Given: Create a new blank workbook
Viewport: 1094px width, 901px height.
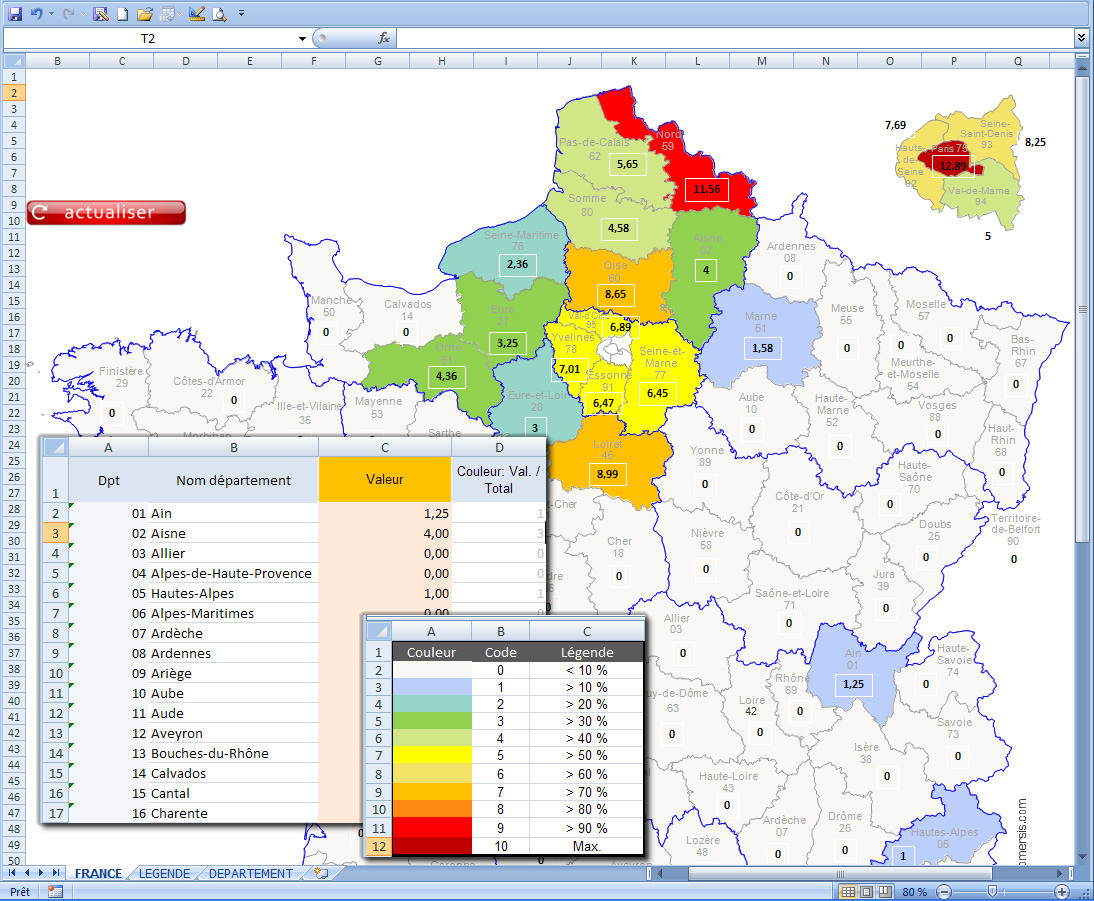Looking at the screenshot, I should (x=123, y=14).
